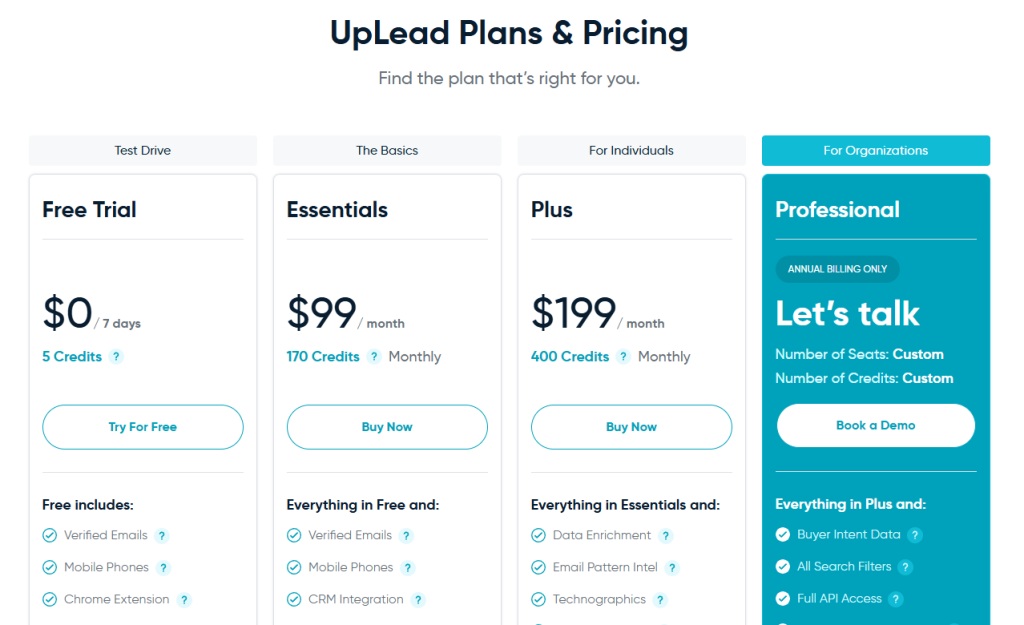Show Data Enrichment help tooltip icon
1024x625 pixels.
point(666,536)
